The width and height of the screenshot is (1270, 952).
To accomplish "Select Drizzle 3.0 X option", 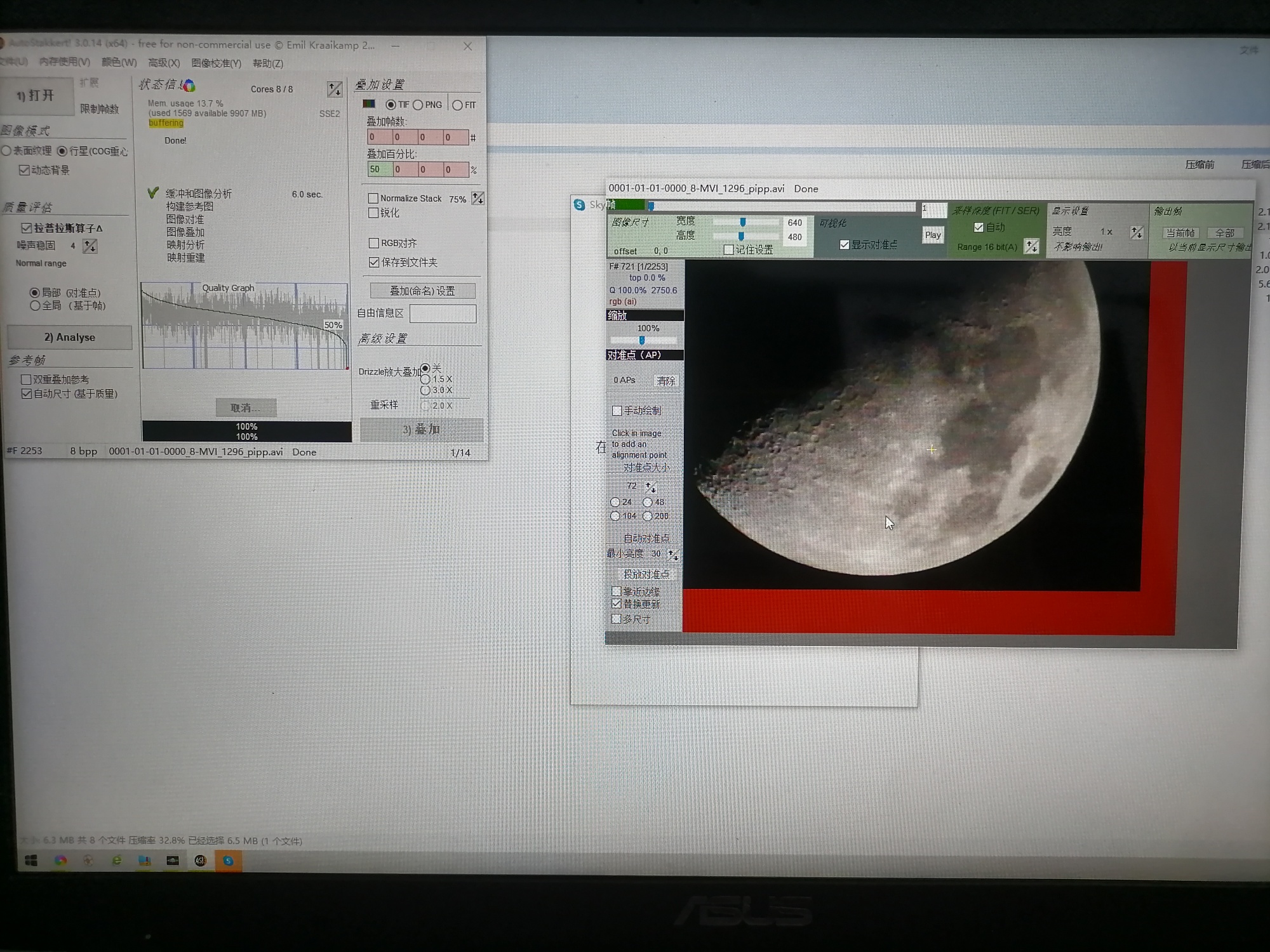I will point(425,390).
